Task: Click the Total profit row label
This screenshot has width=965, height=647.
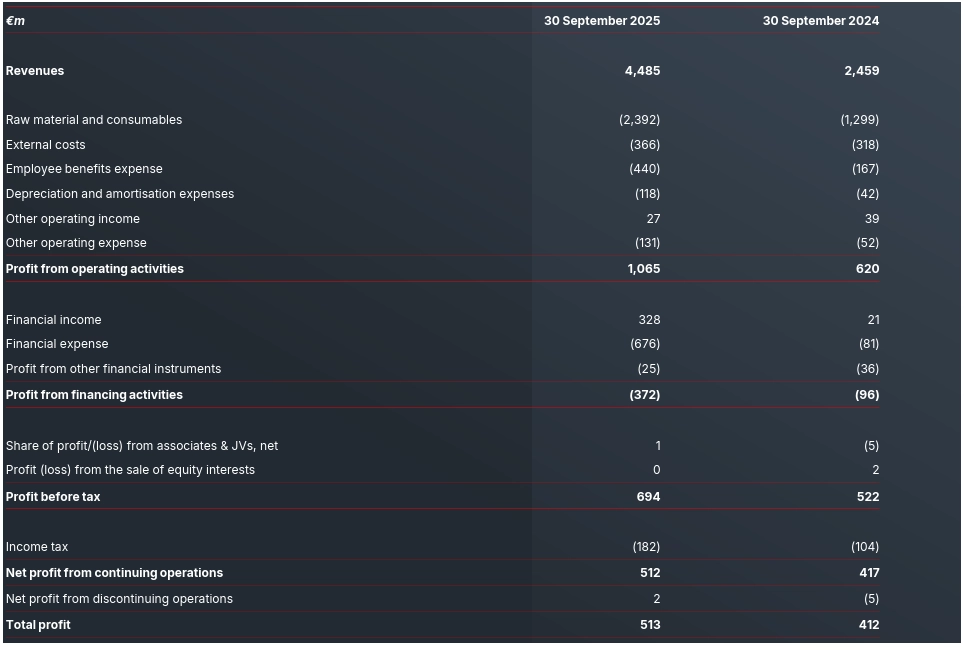Action: [x=38, y=625]
